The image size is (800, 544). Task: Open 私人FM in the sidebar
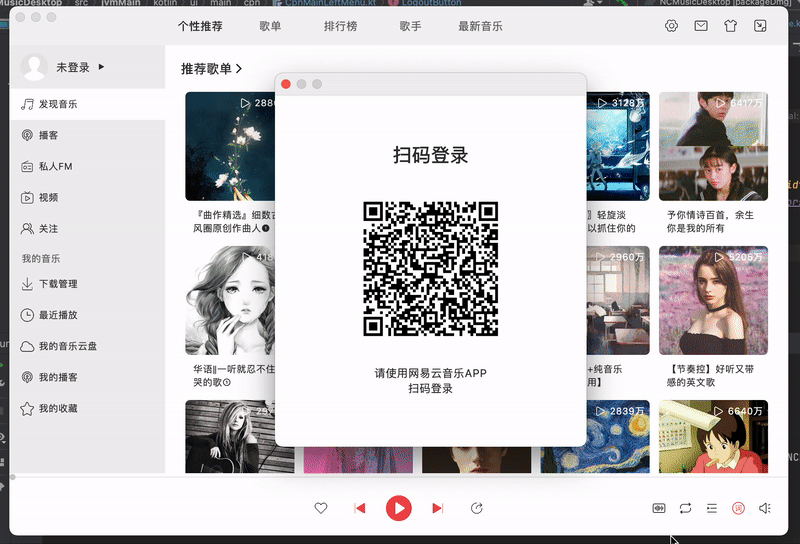[87, 166]
